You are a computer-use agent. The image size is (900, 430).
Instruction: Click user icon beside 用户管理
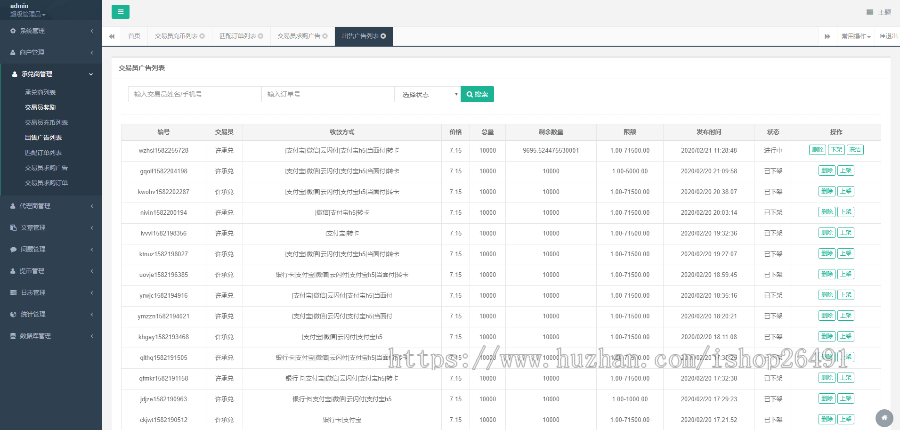click(14, 52)
